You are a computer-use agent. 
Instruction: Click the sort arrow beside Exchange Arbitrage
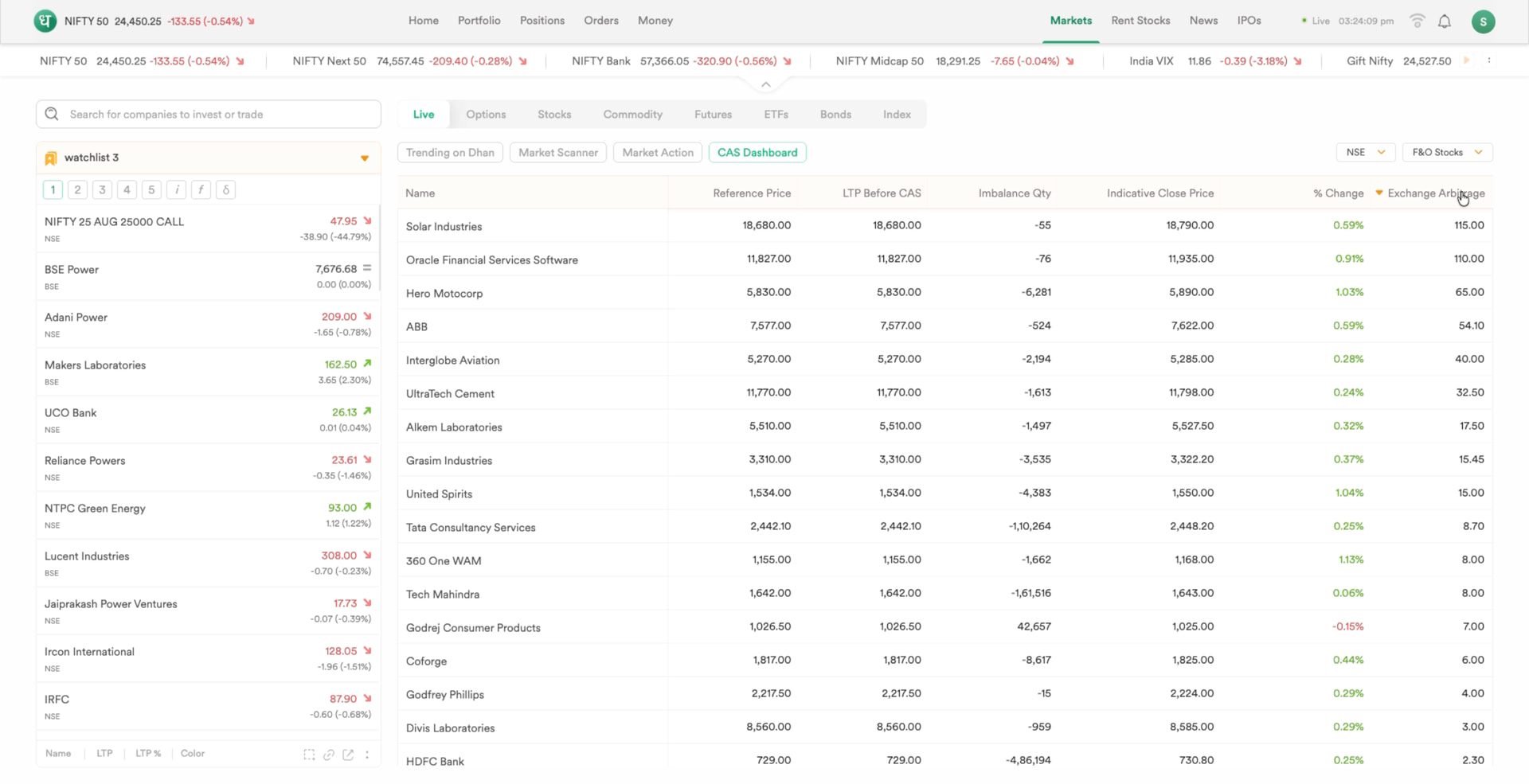pyautogui.click(x=1379, y=193)
